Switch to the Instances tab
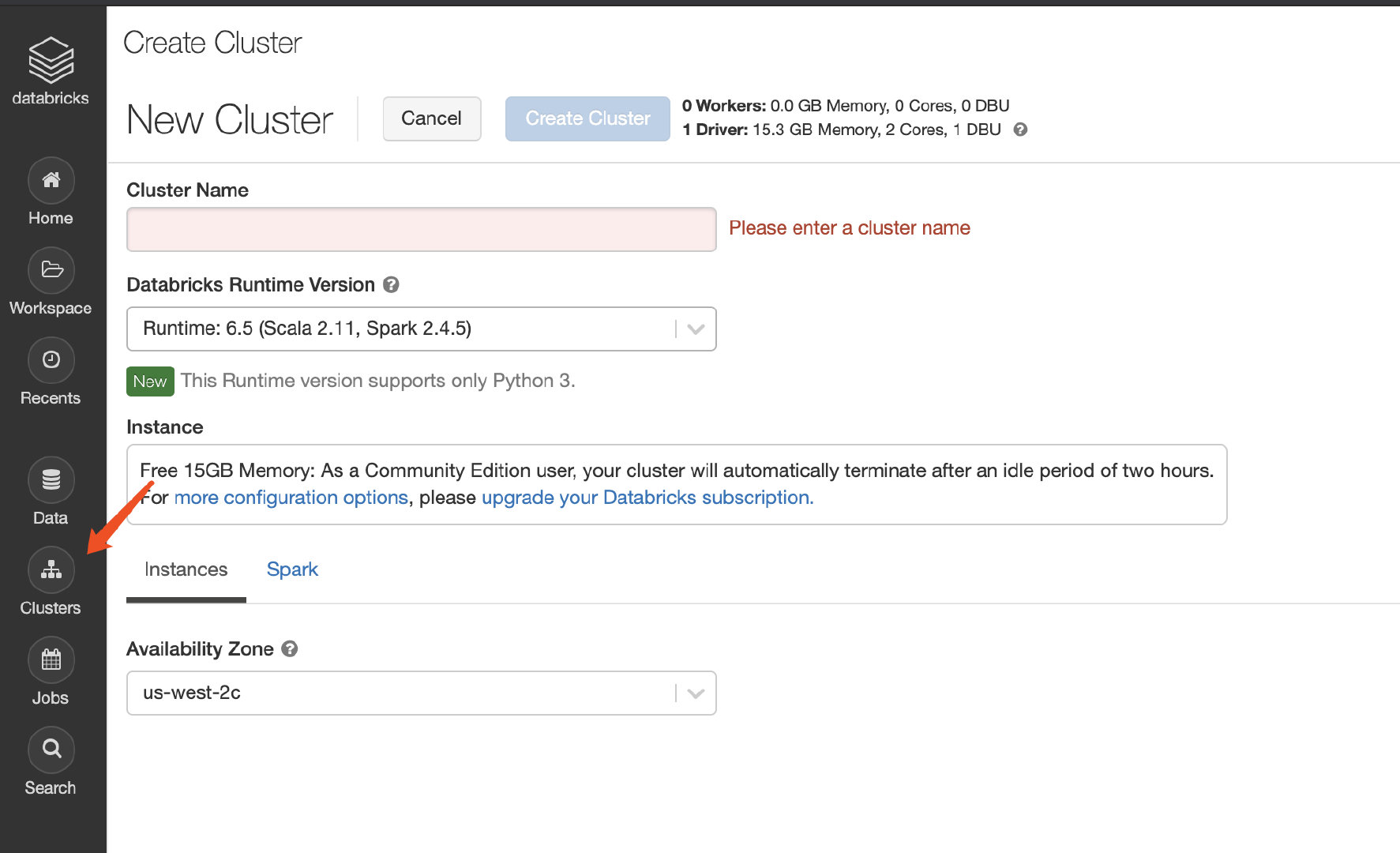 tap(186, 569)
